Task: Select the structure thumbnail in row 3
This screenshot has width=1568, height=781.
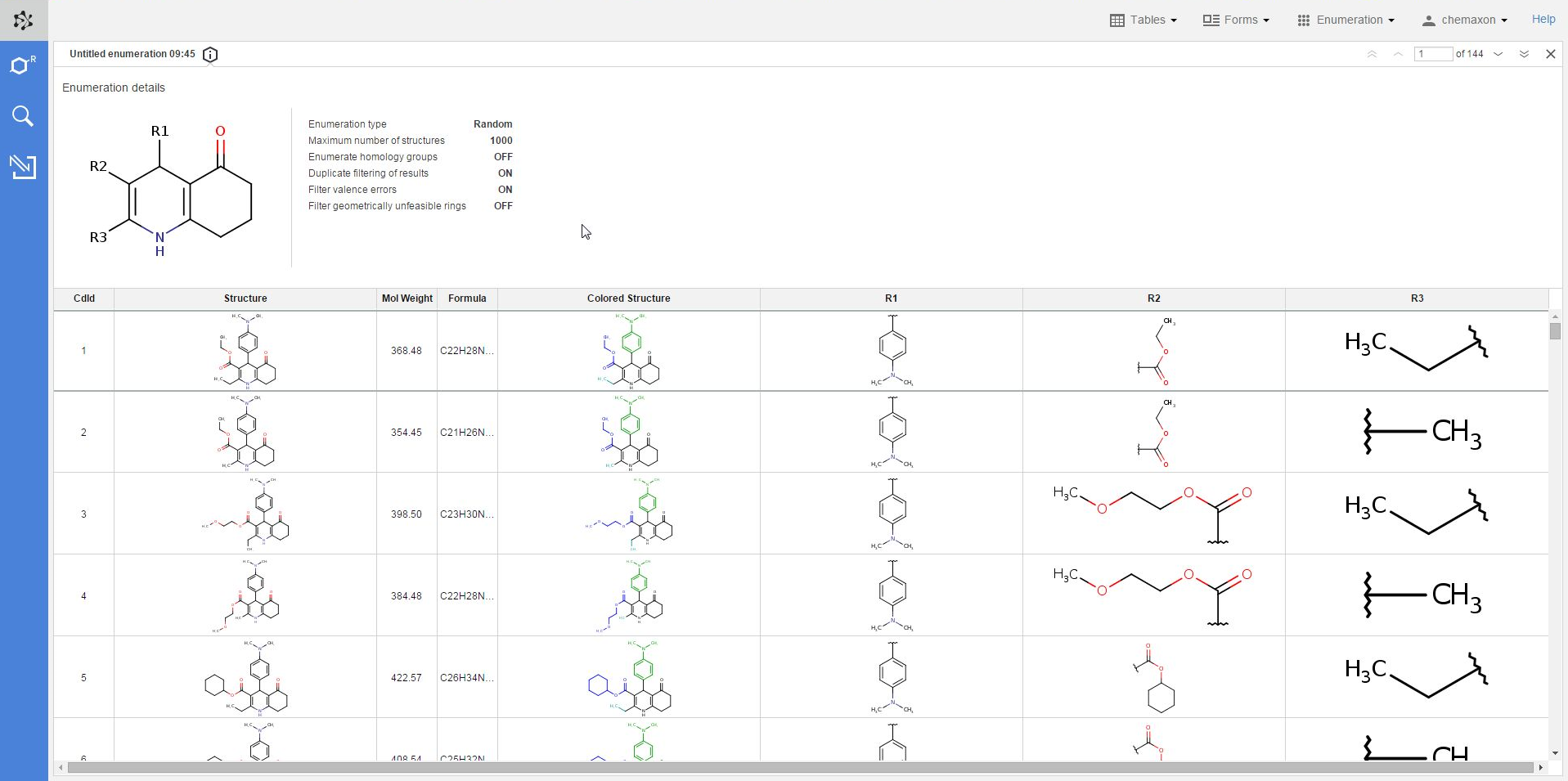Action: (x=245, y=514)
